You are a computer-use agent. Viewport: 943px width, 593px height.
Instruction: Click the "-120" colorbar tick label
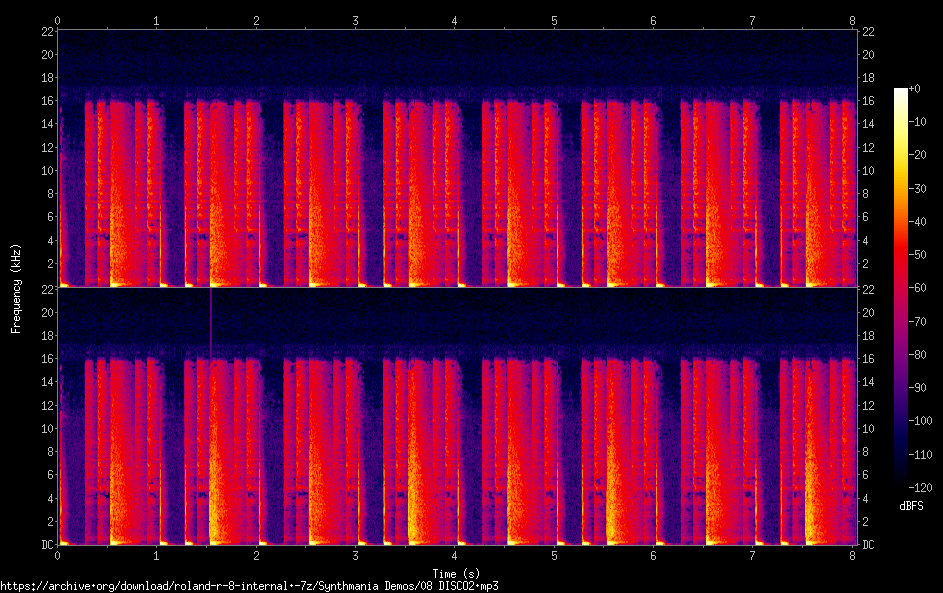(921, 488)
